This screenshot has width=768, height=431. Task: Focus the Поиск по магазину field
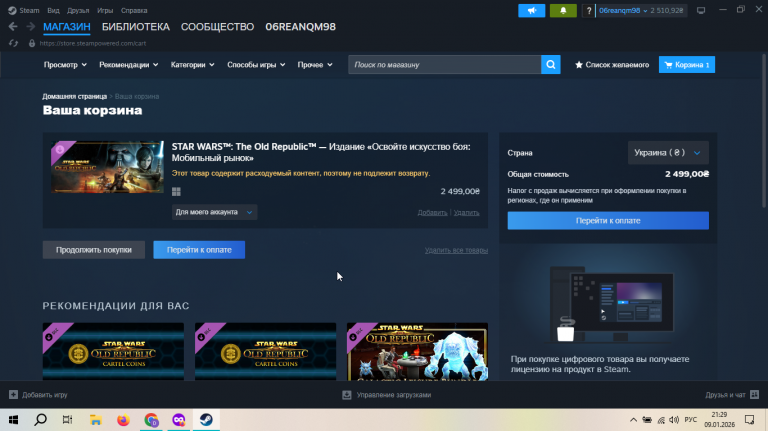point(444,65)
